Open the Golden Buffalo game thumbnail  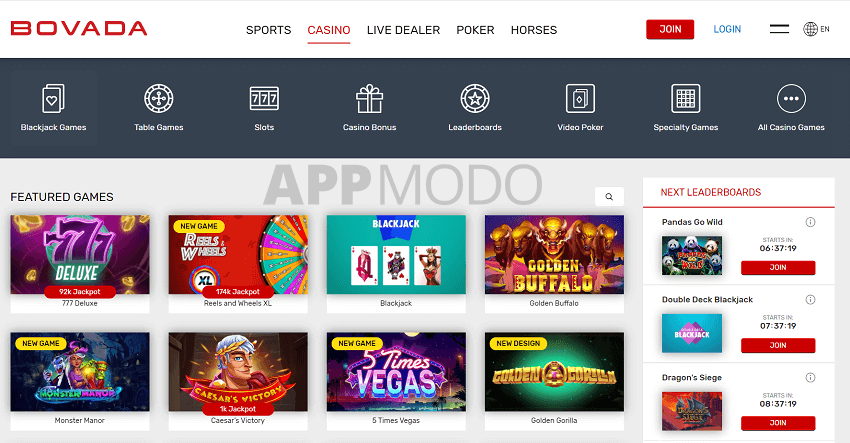554,255
